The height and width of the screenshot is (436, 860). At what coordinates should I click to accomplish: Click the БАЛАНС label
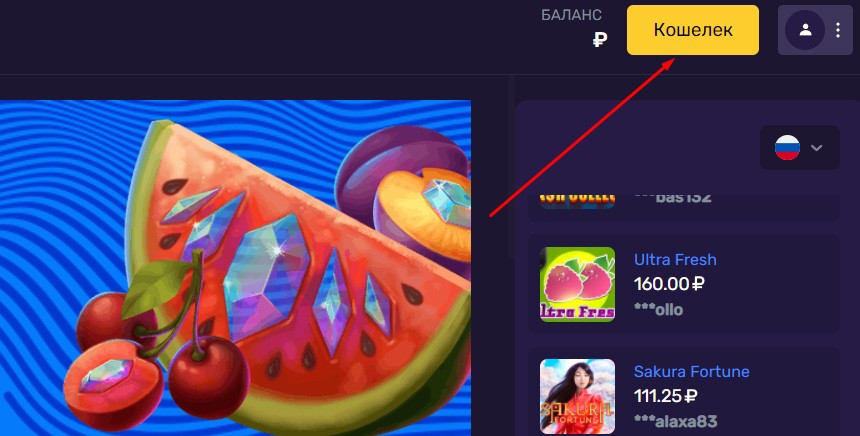tap(572, 15)
